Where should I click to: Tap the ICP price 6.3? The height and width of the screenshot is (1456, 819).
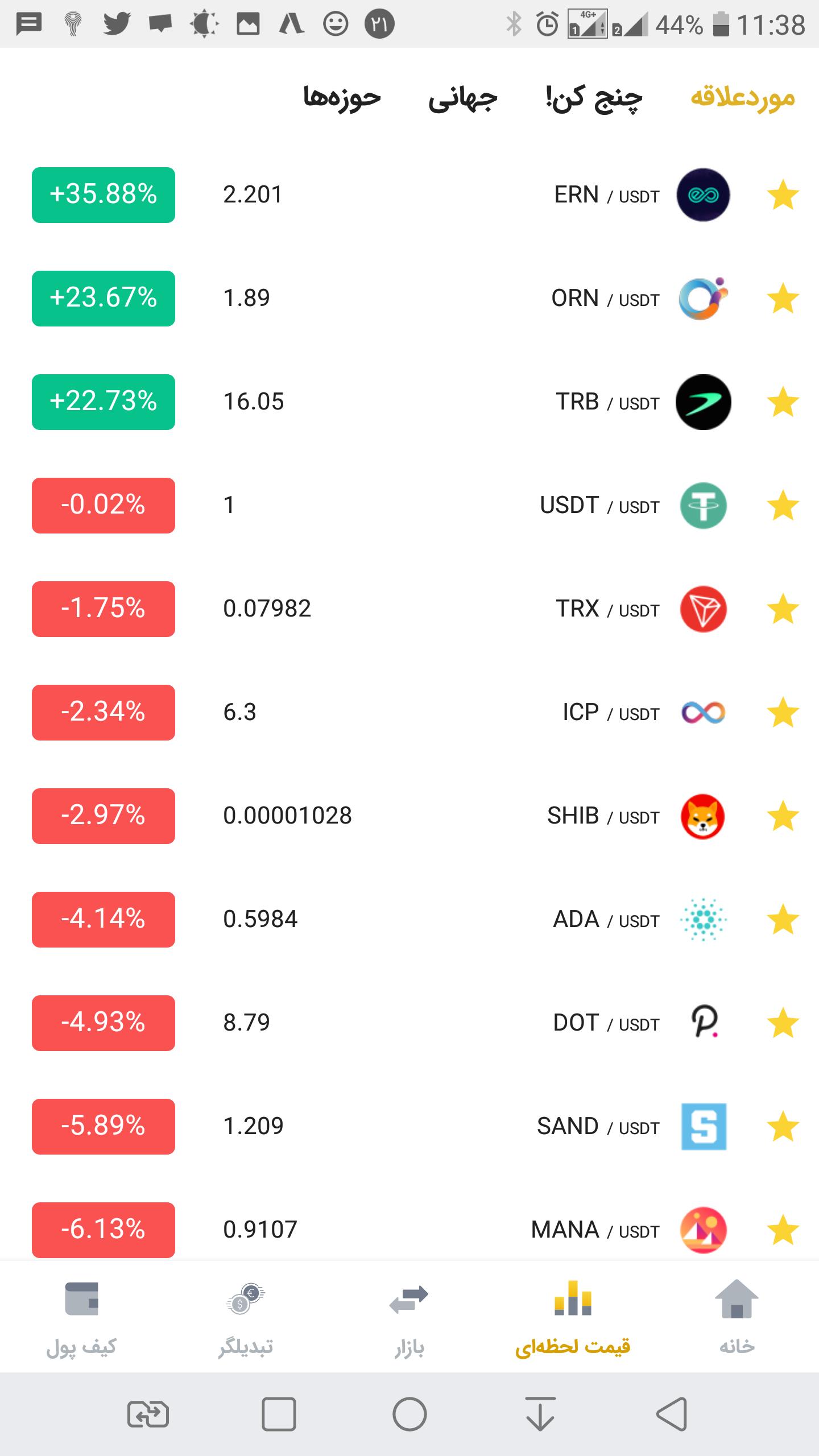tap(240, 713)
